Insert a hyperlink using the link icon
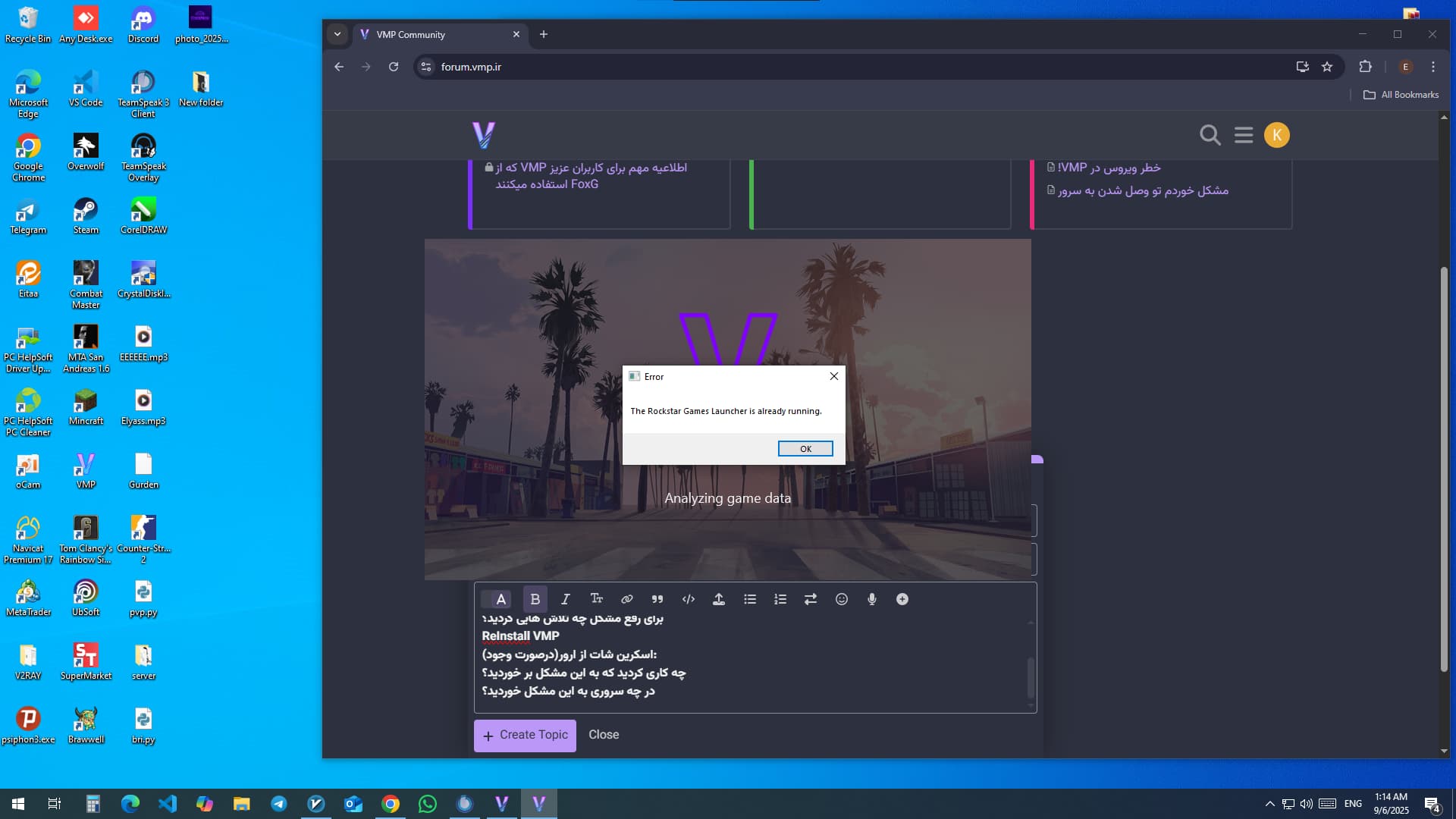This screenshot has height=819, width=1456. [626, 599]
